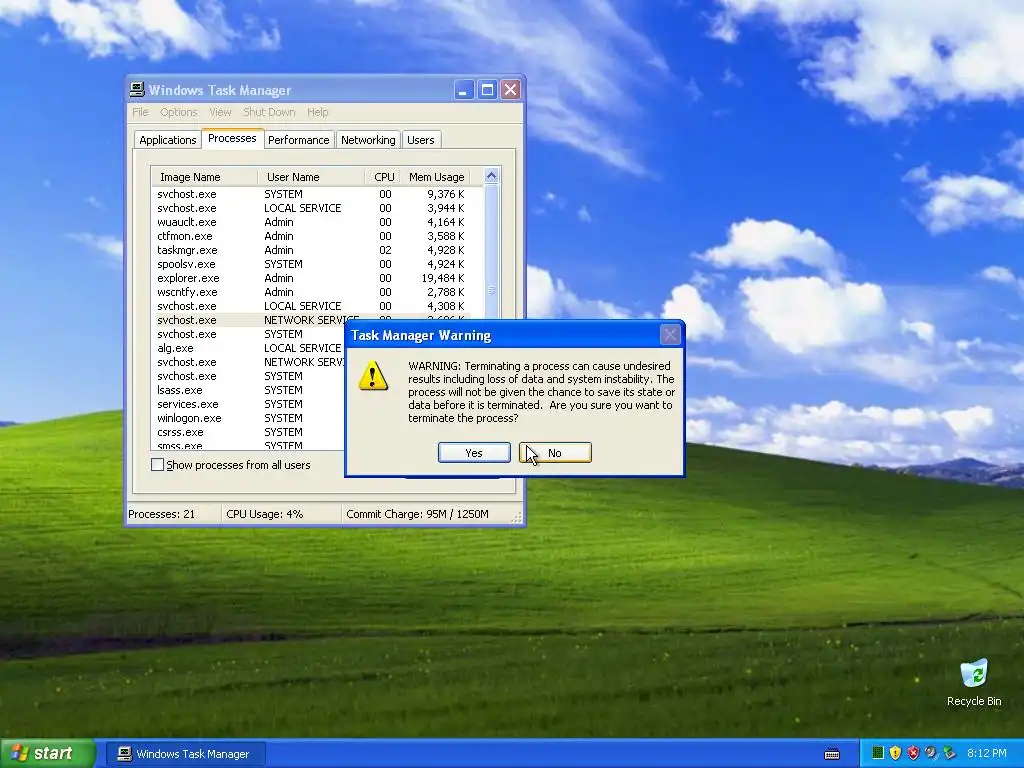Switch to the Users tab
Screen dimensions: 1024x768
[x=421, y=140]
